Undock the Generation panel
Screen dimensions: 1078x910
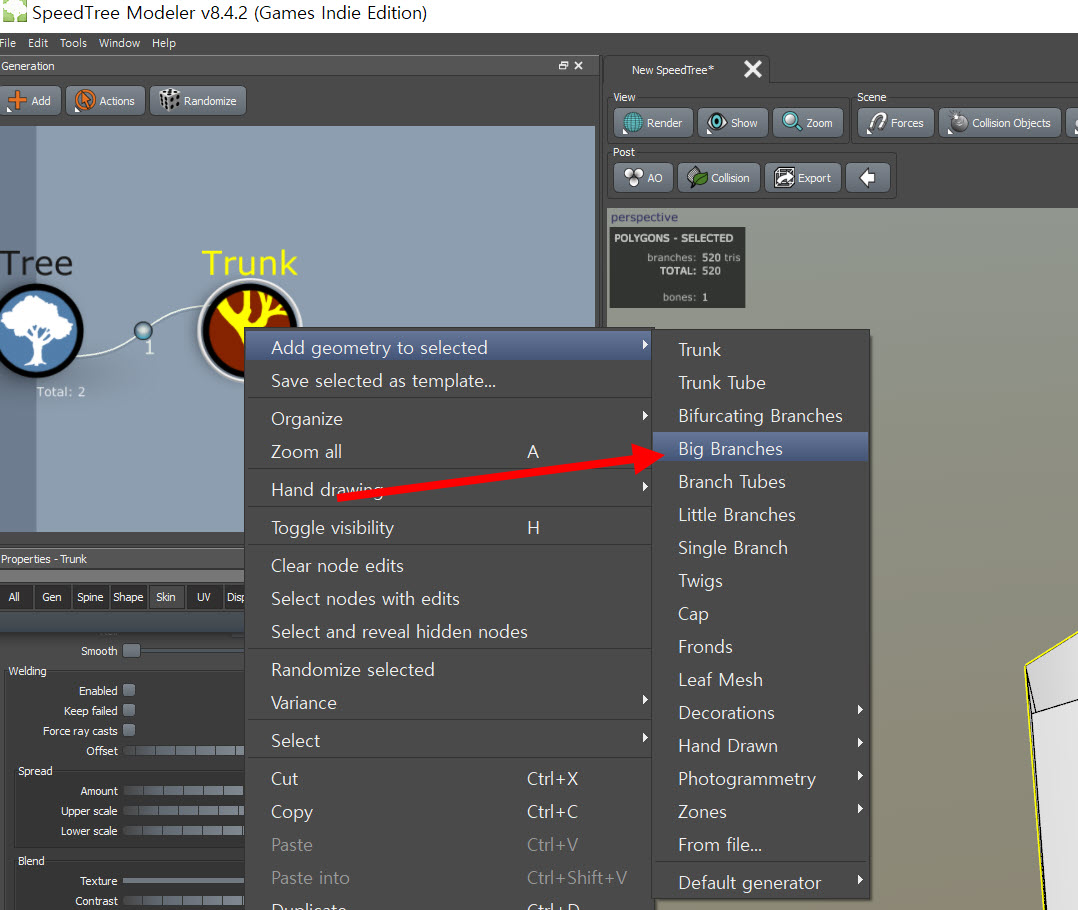563,66
